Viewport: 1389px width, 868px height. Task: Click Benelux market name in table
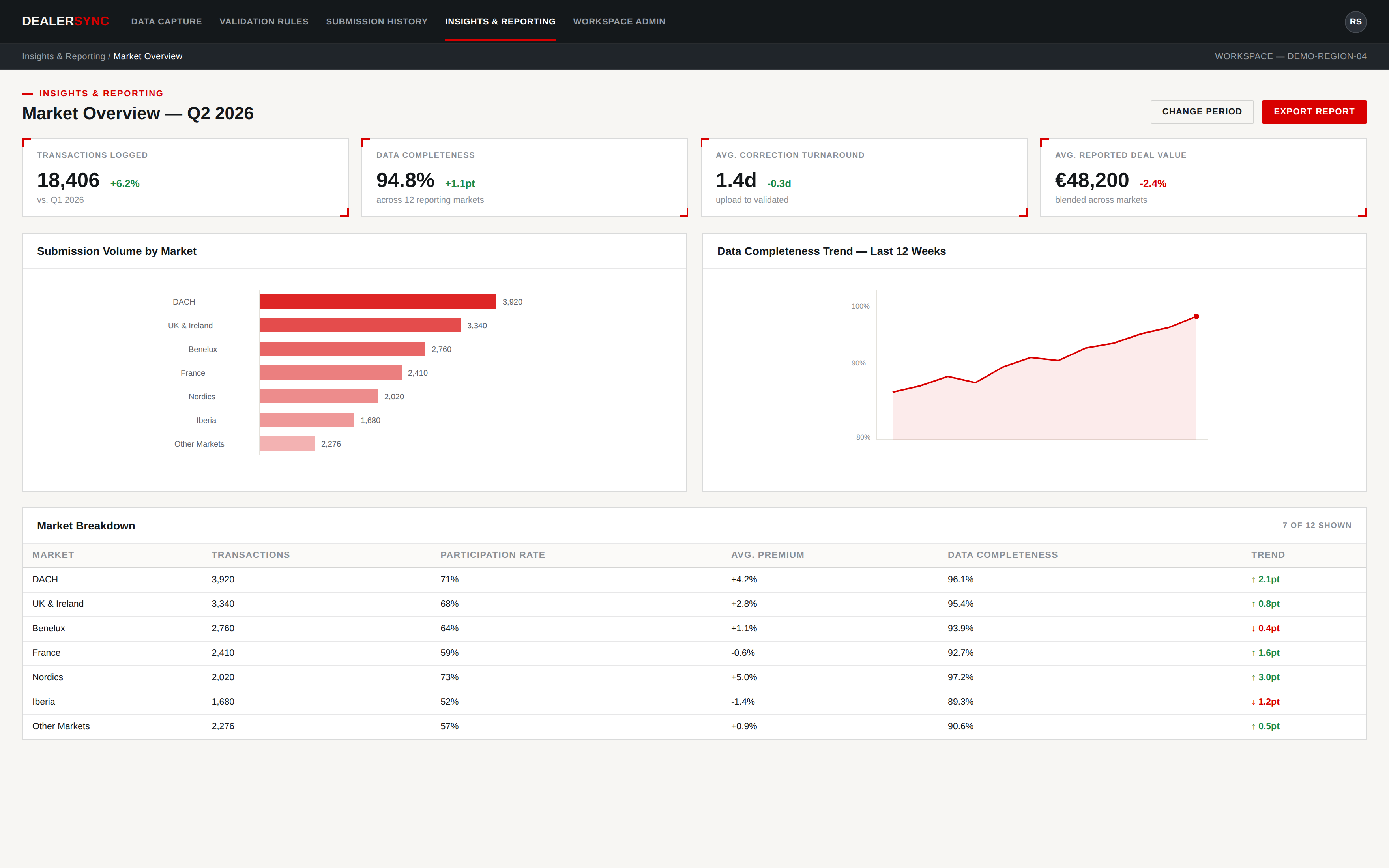(49, 628)
